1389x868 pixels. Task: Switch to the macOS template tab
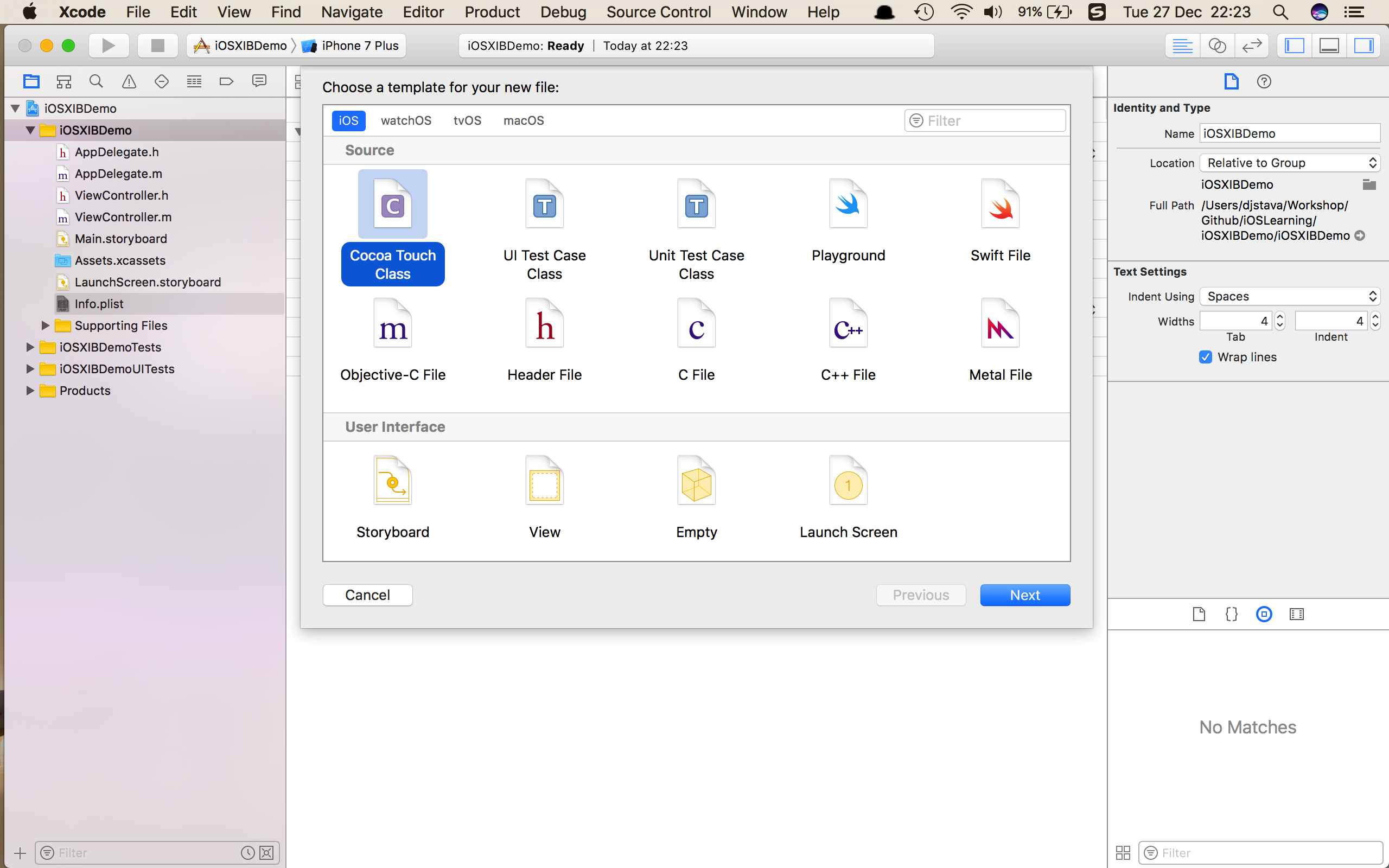click(523, 120)
